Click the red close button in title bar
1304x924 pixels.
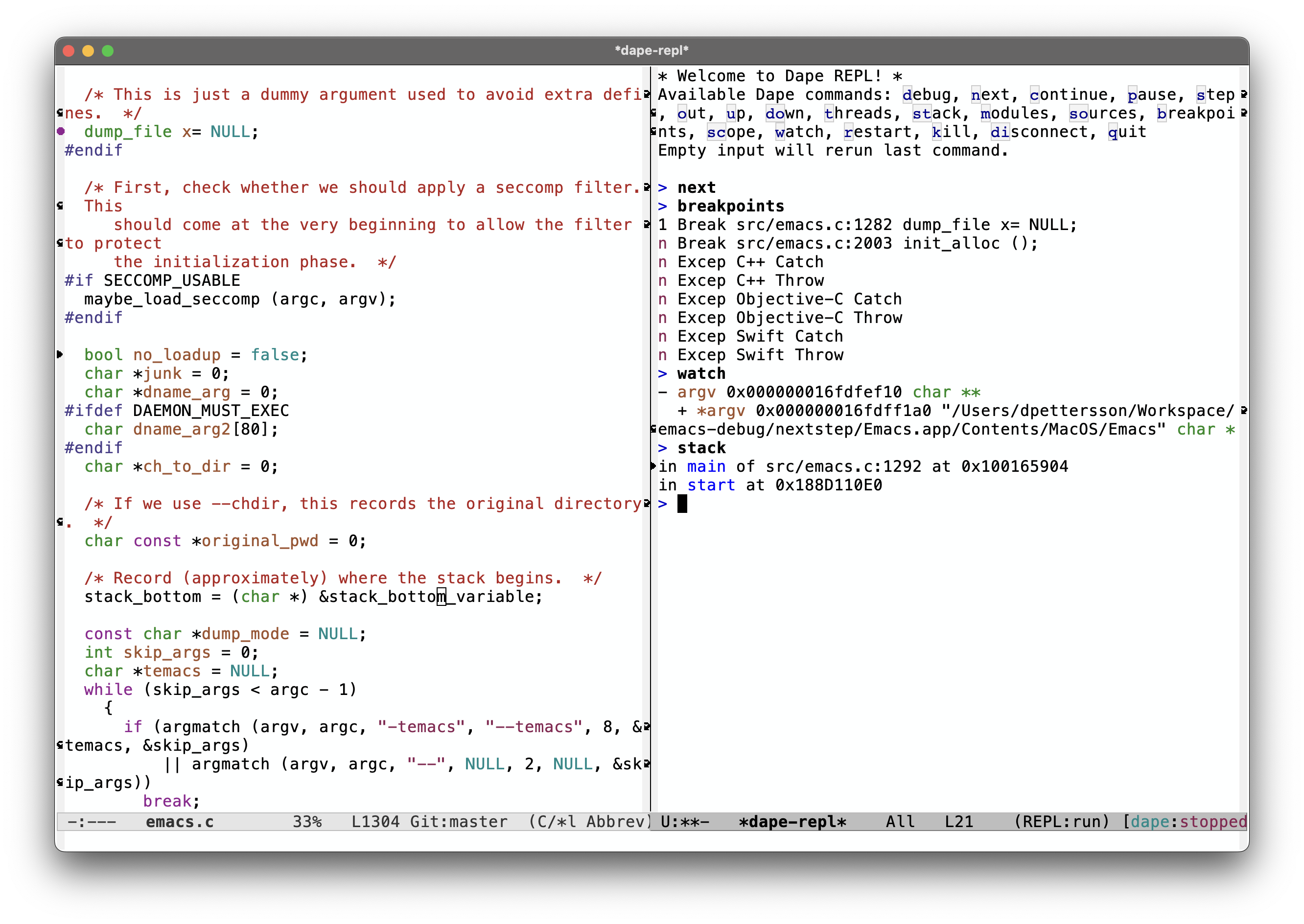tap(69, 51)
